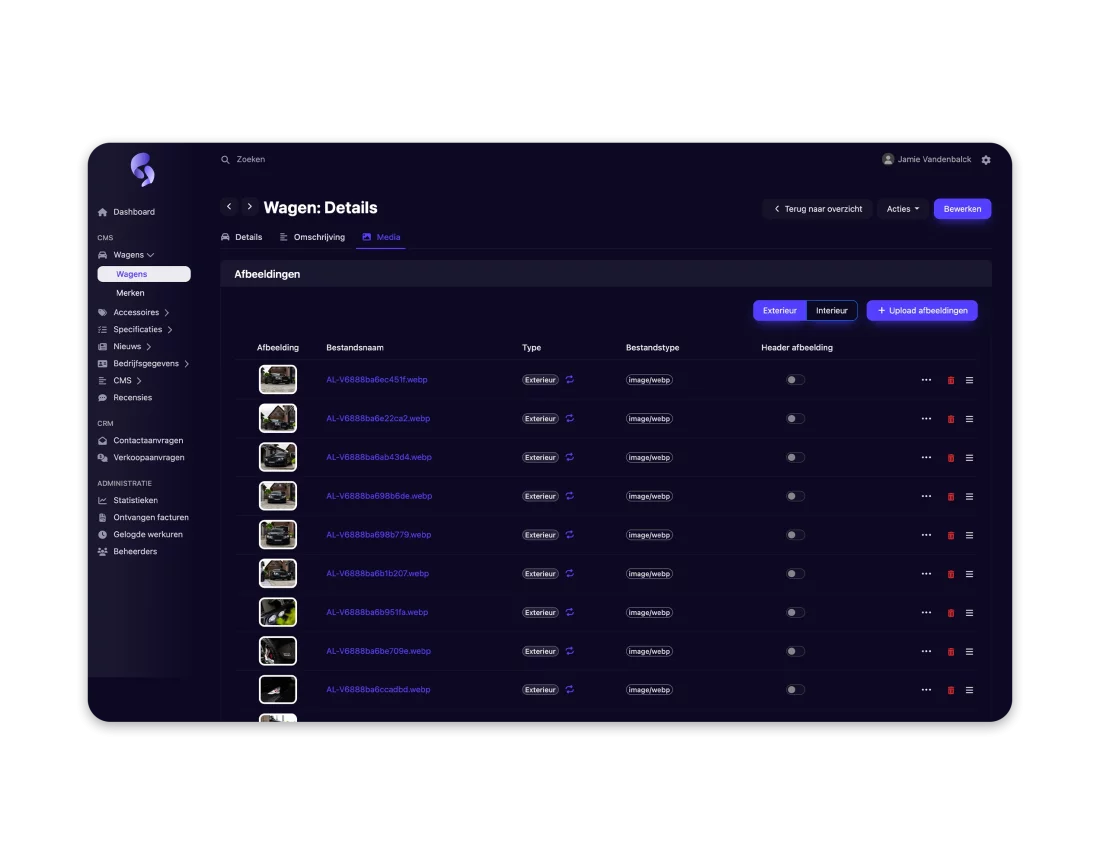Grab reorder handle for AL-V6888ba698b779.webp

point(970,535)
